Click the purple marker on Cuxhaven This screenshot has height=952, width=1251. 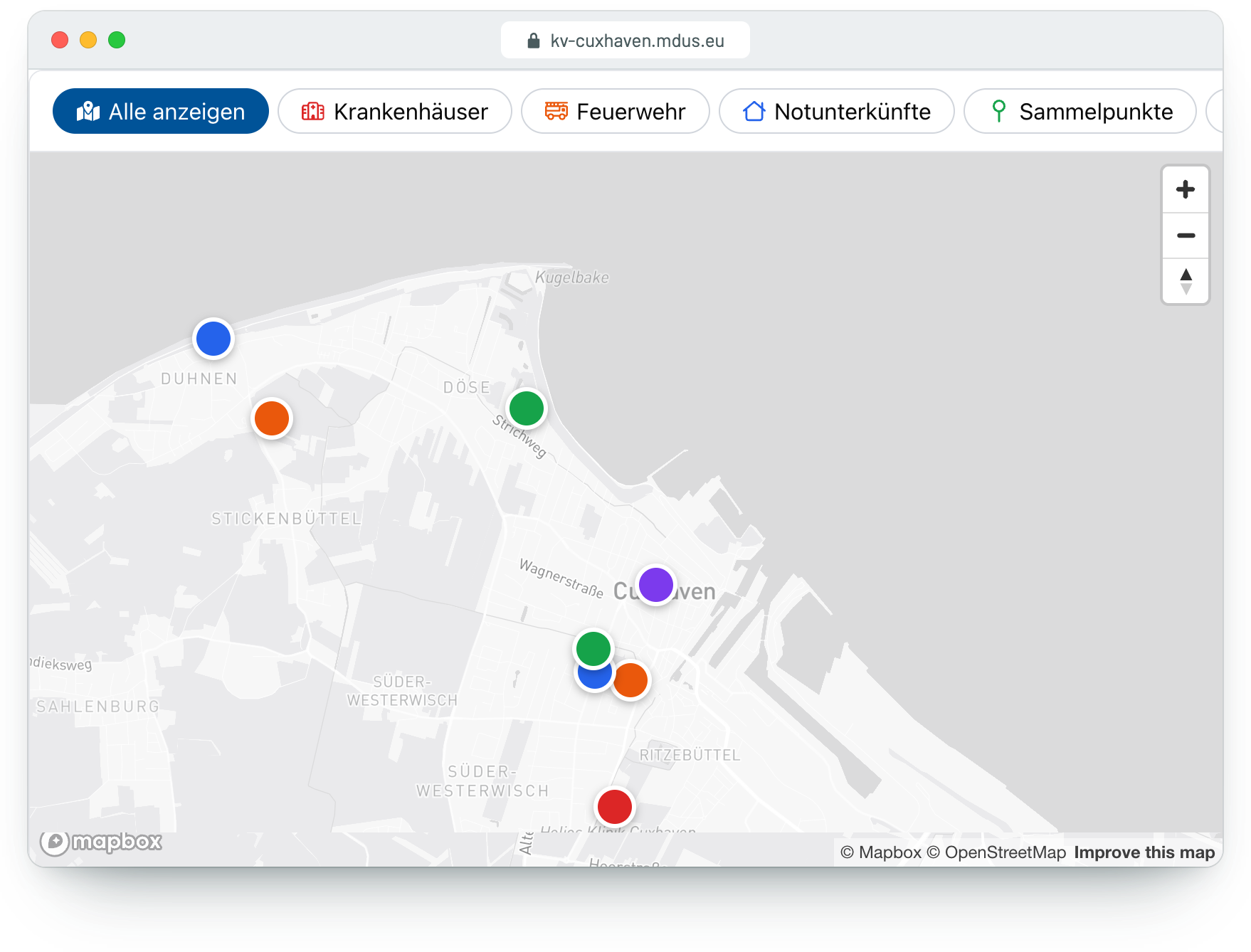coord(656,585)
